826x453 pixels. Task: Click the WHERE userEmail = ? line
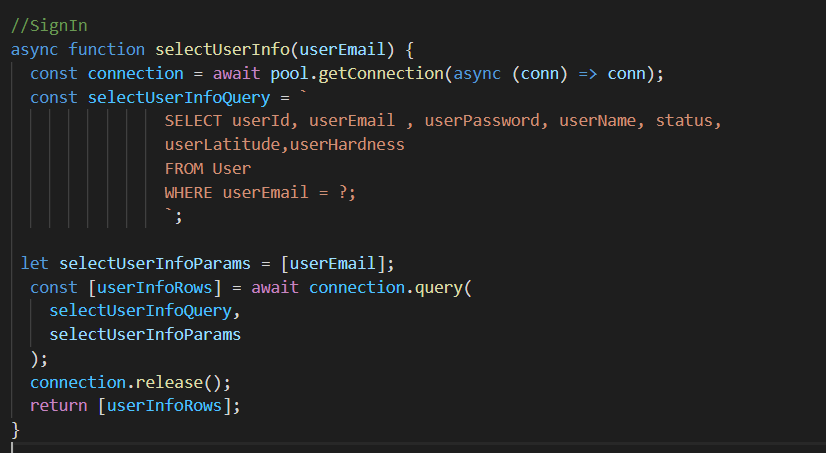point(260,192)
